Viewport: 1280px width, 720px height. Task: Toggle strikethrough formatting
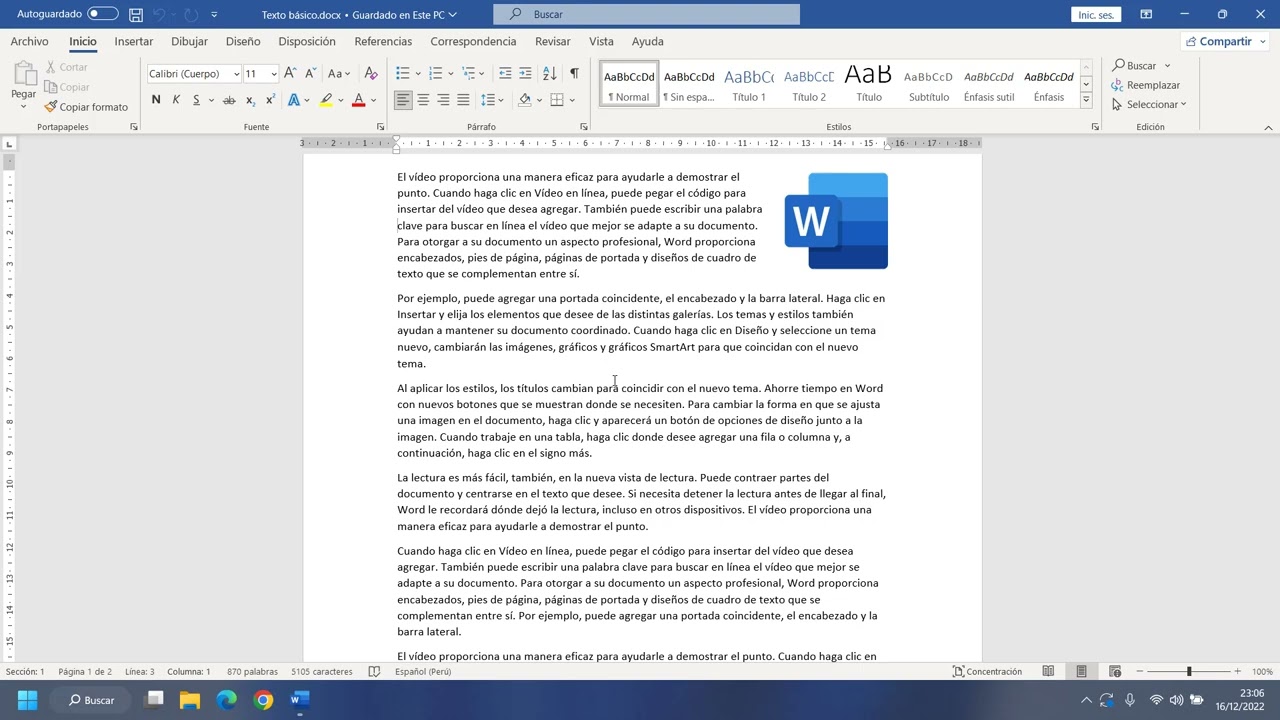coord(229,100)
